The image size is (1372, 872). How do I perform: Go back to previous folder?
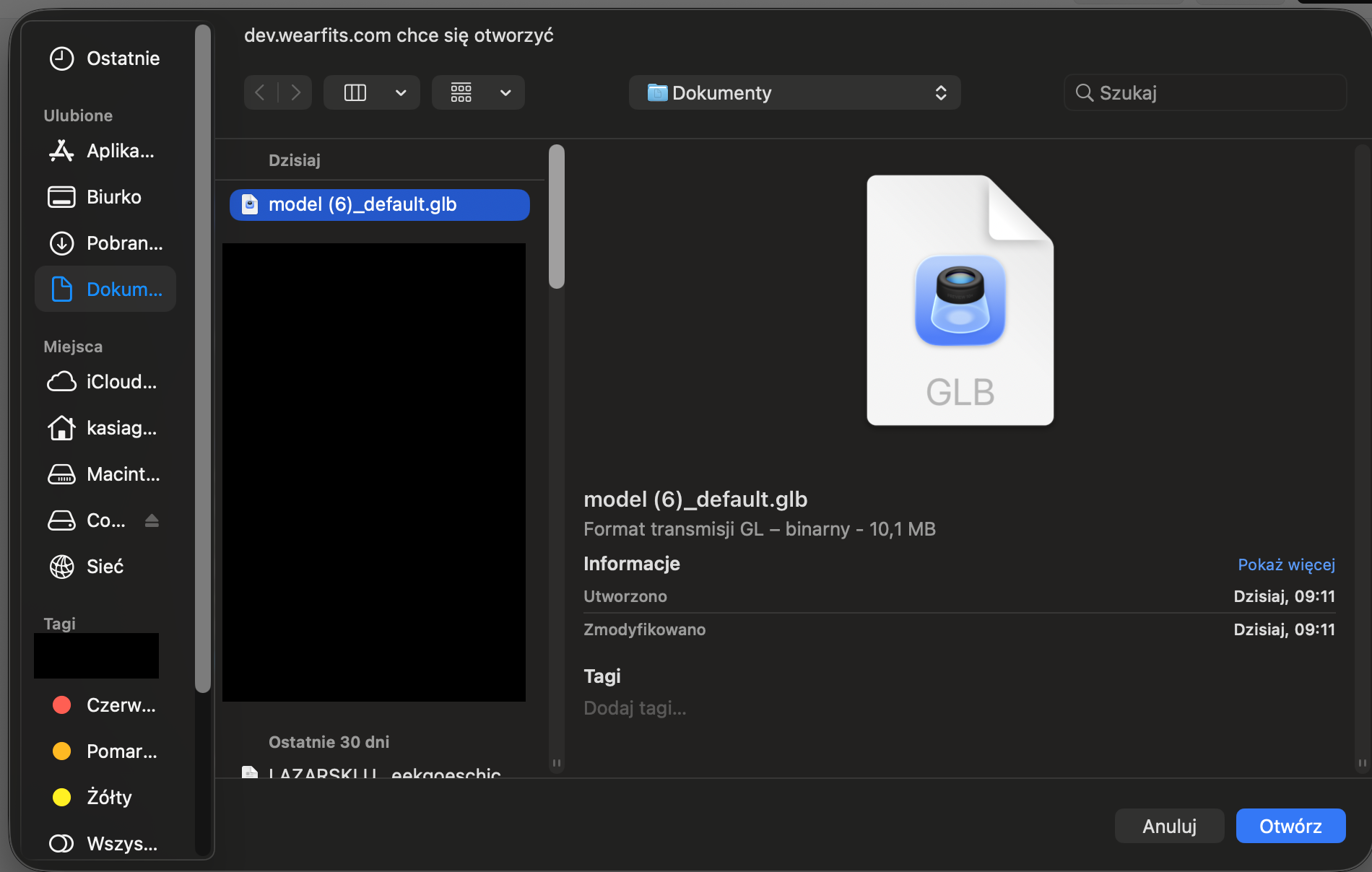tap(261, 92)
